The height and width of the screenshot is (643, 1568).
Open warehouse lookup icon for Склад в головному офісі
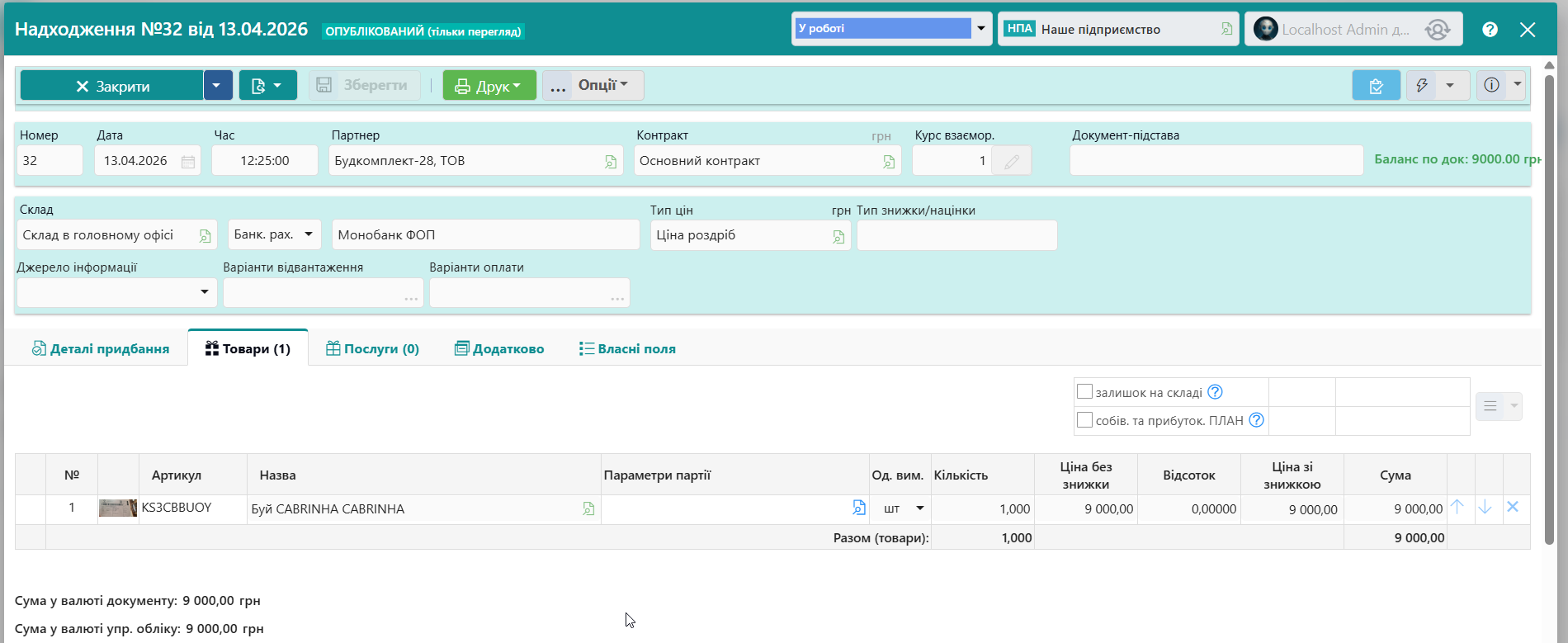205,236
